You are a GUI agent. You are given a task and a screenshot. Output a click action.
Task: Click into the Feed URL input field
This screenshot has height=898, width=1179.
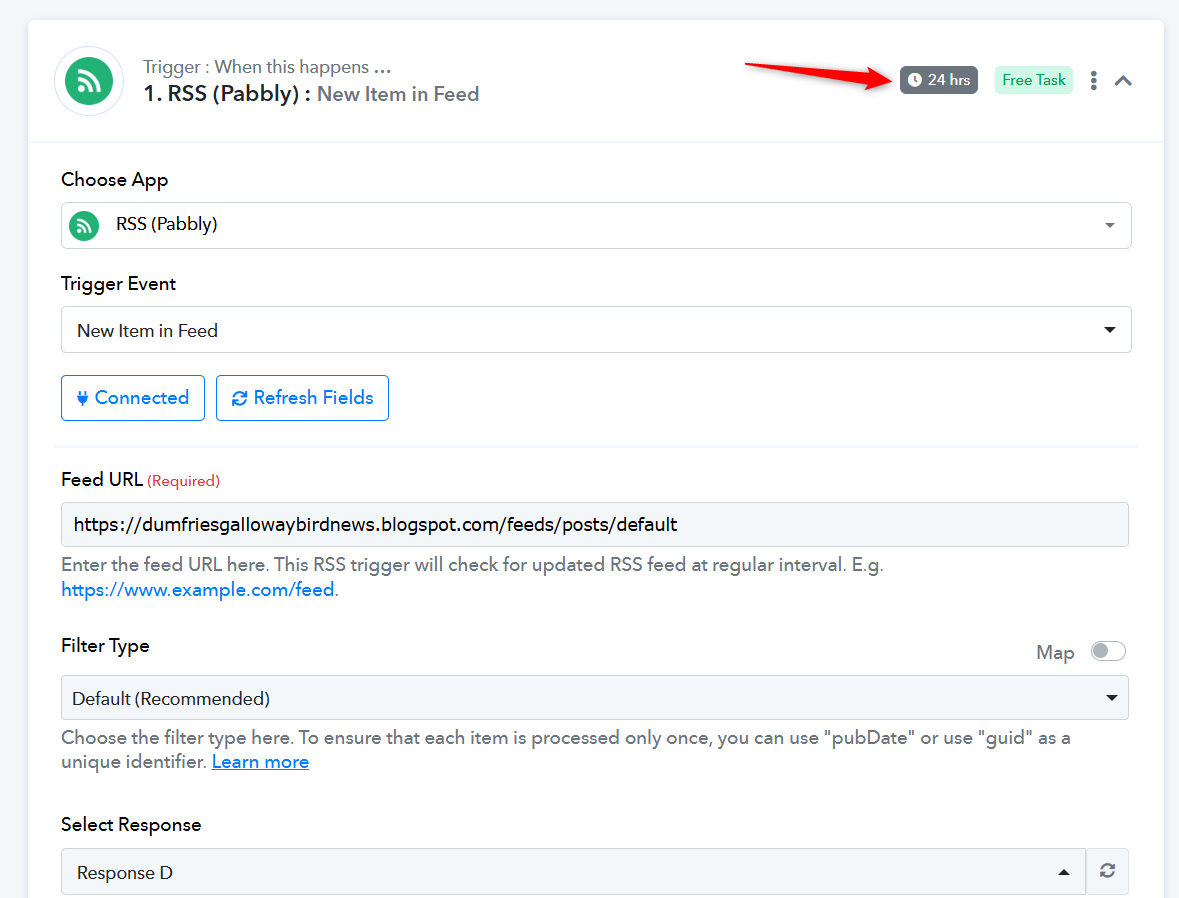tap(594, 524)
